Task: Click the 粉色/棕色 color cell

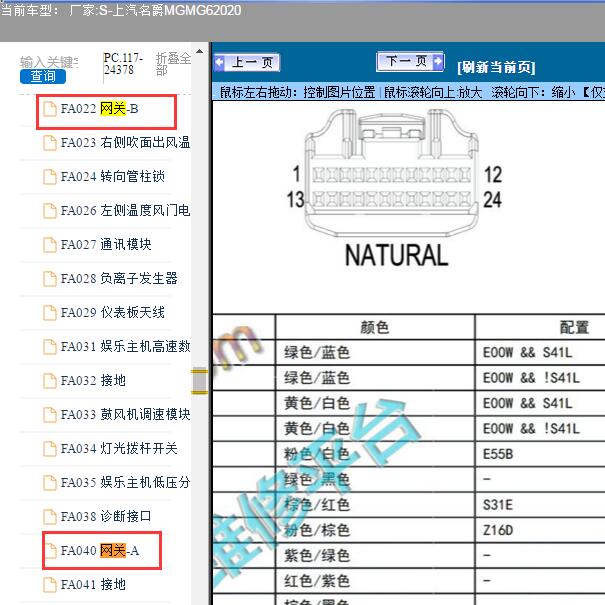Action: [375, 530]
